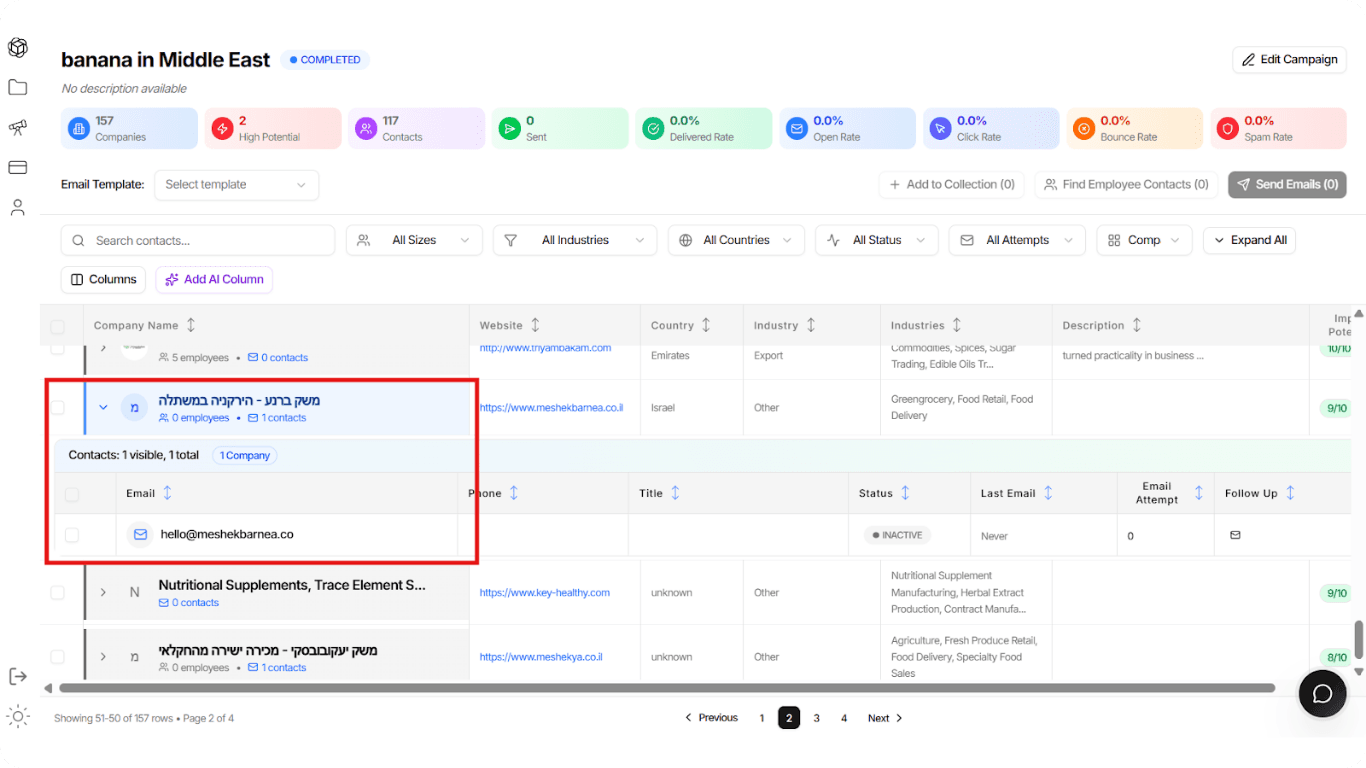The height and width of the screenshot is (768, 1366).
Task: Expand the Nutritional Supplements company row
Action: point(103,592)
